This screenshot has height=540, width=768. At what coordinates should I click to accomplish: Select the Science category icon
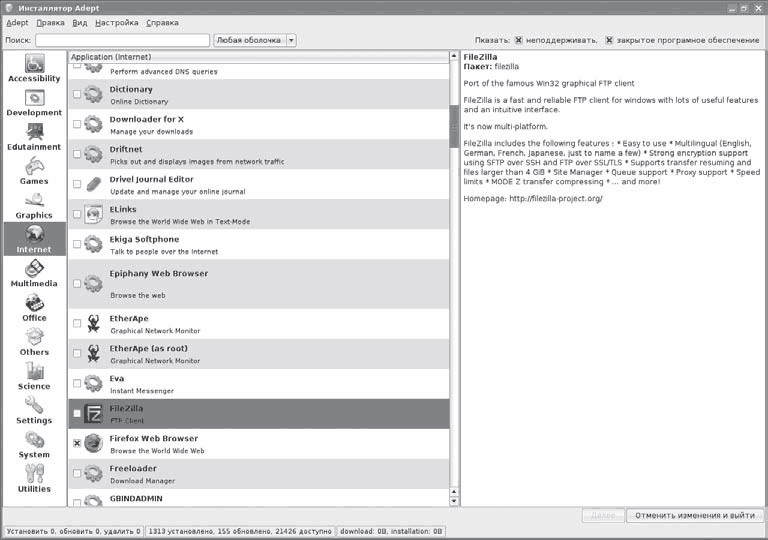tap(34, 375)
